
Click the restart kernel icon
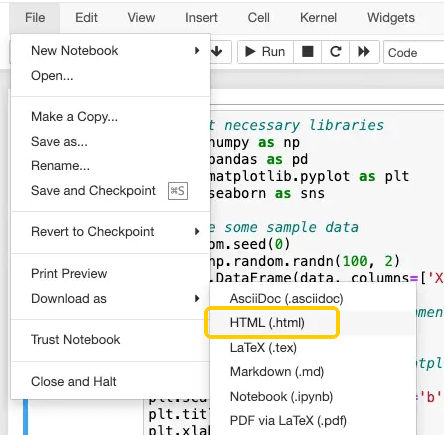[335, 52]
